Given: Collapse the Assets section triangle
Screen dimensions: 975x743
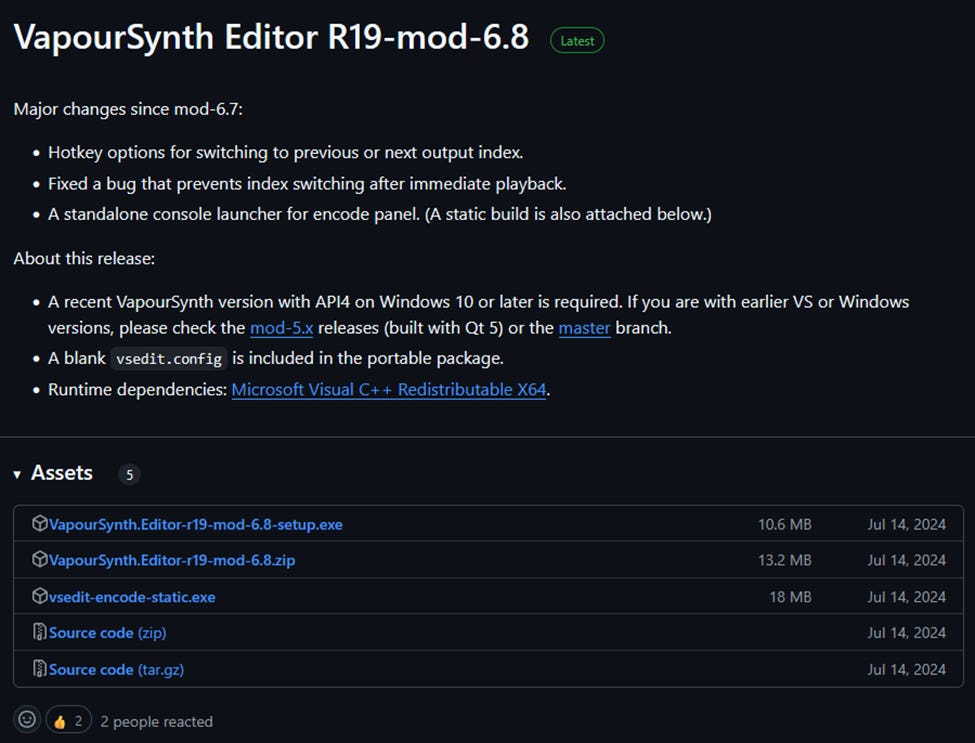Looking at the screenshot, I should click(17, 474).
